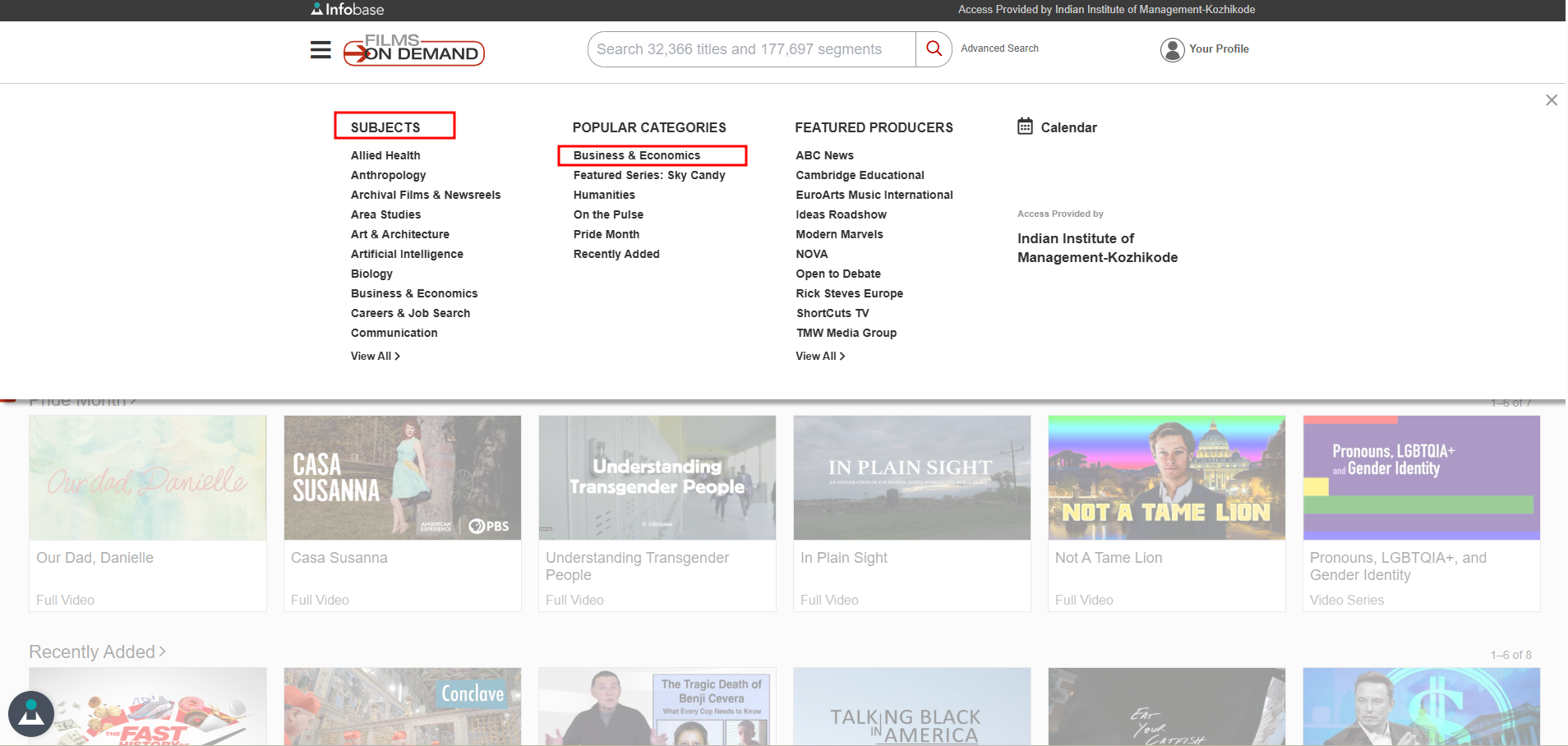The image size is (1568, 746).
Task: Click the Films On Demand logo
Action: point(414,50)
